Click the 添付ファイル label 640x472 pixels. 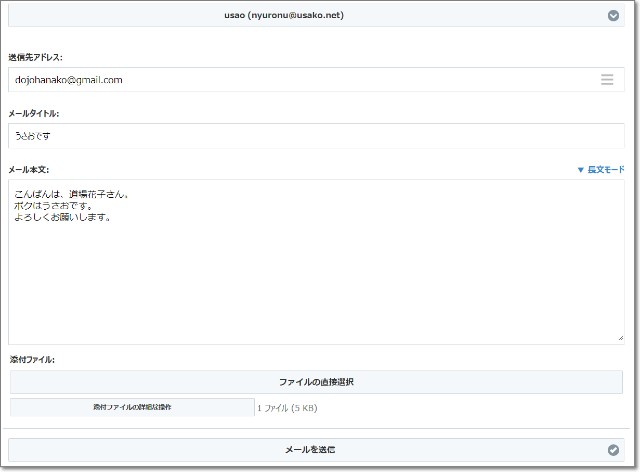(32, 359)
